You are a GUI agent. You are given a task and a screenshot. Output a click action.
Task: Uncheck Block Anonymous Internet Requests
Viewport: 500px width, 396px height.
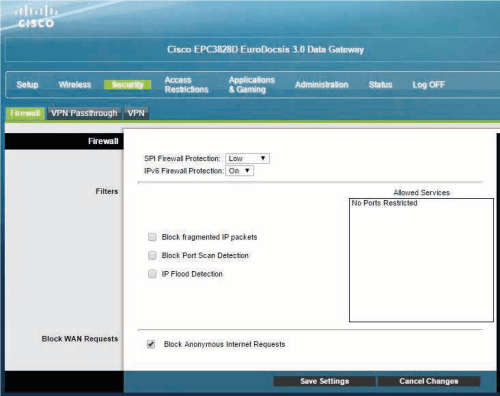pyautogui.click(x=151, y=344)
